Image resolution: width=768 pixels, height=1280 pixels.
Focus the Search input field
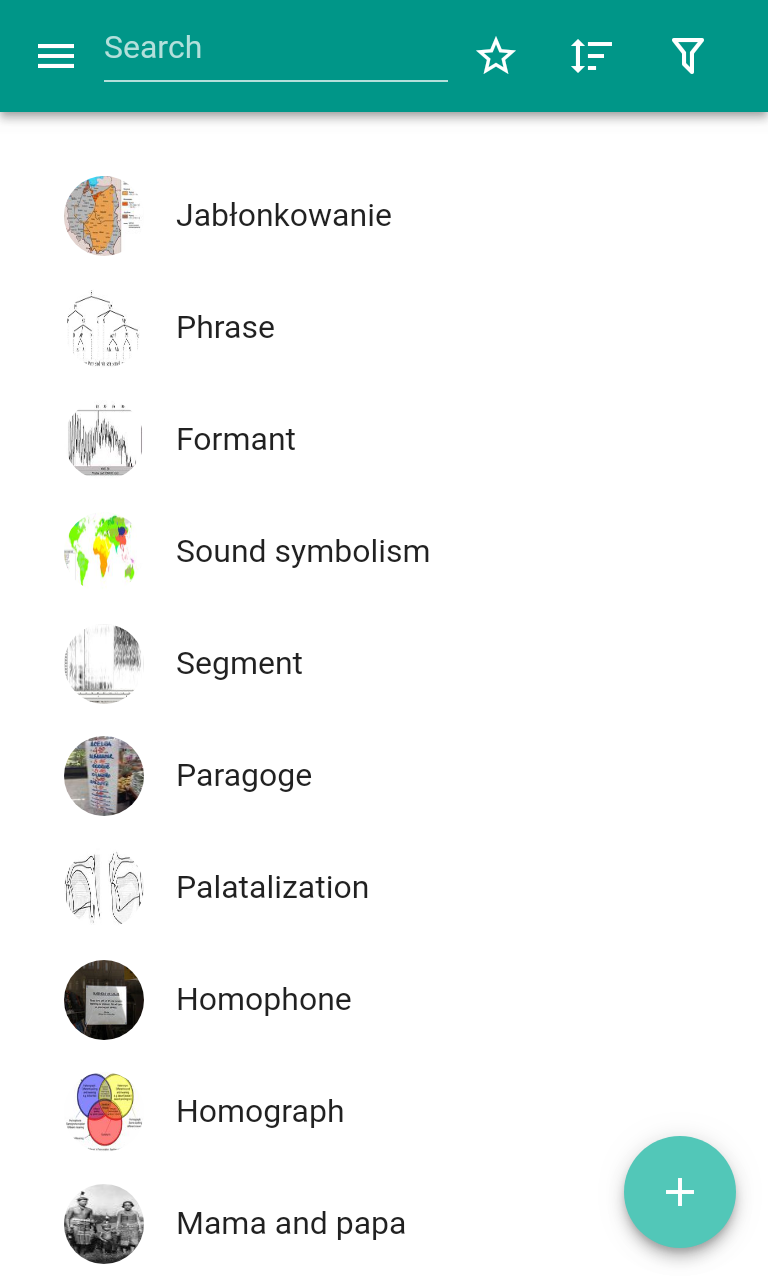pyautogui.click(x=275, y=49)
